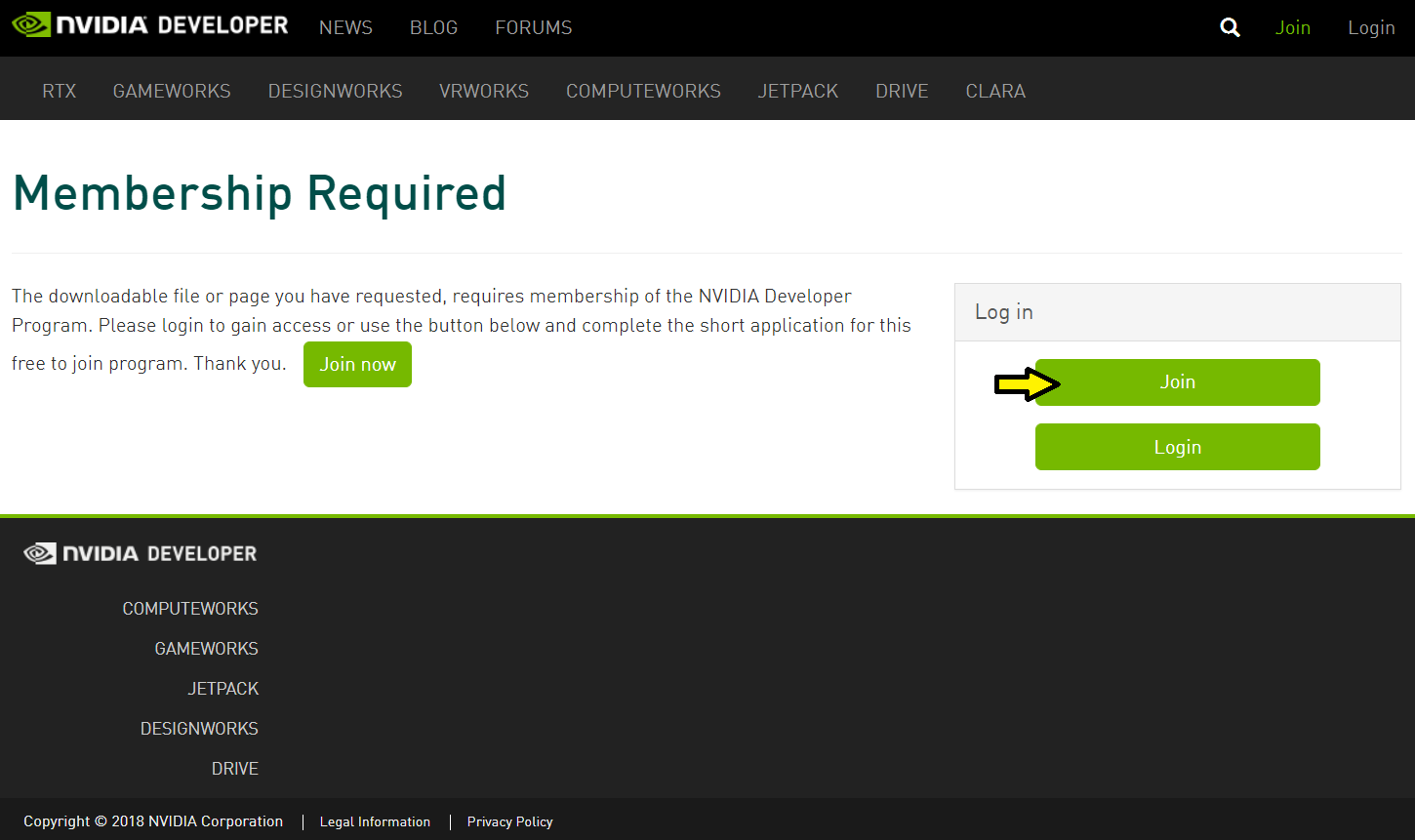Go to FORUMS in top bar
1415x840 pixels.
coord(534,27)
